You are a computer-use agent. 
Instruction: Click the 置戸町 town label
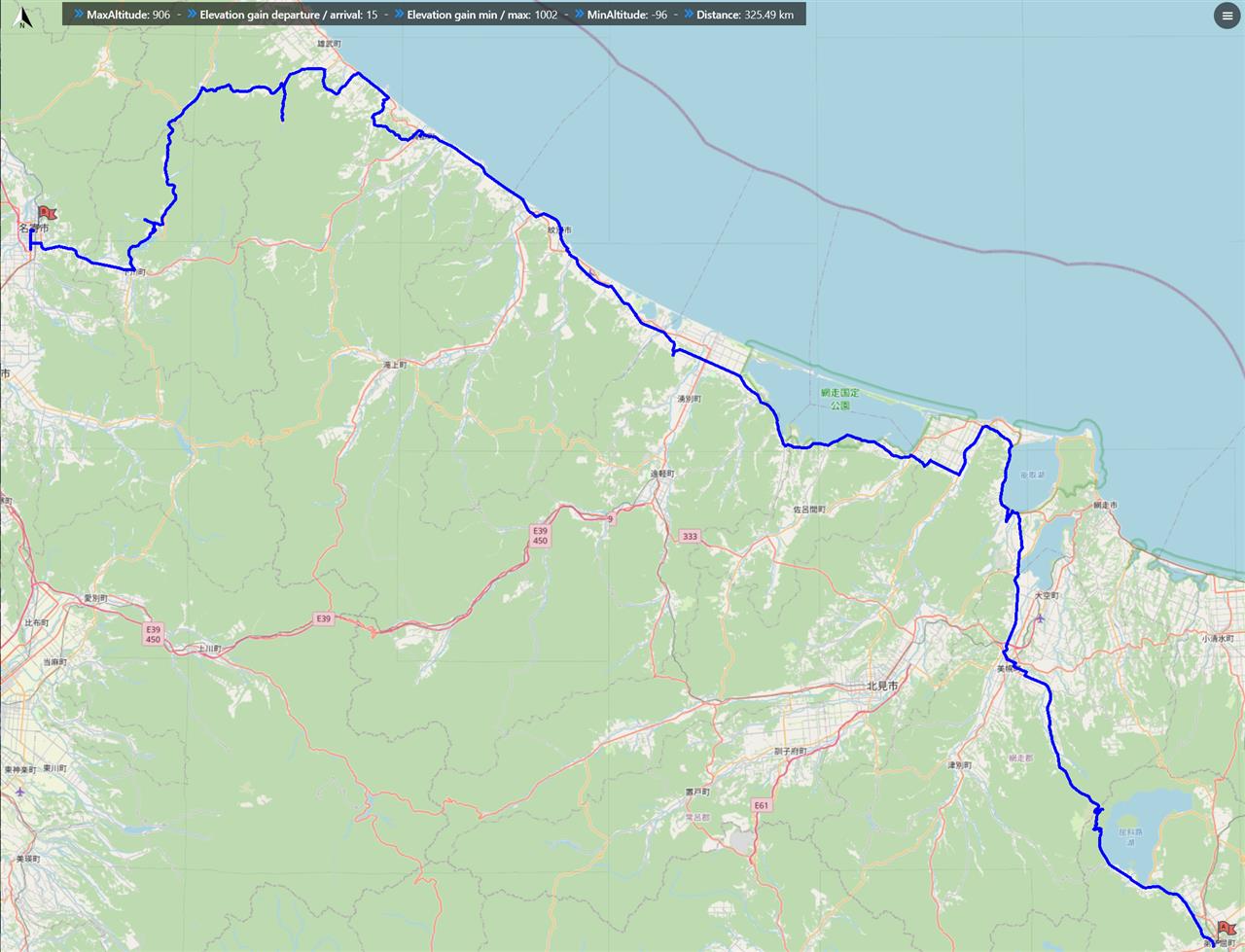point(697,793)
